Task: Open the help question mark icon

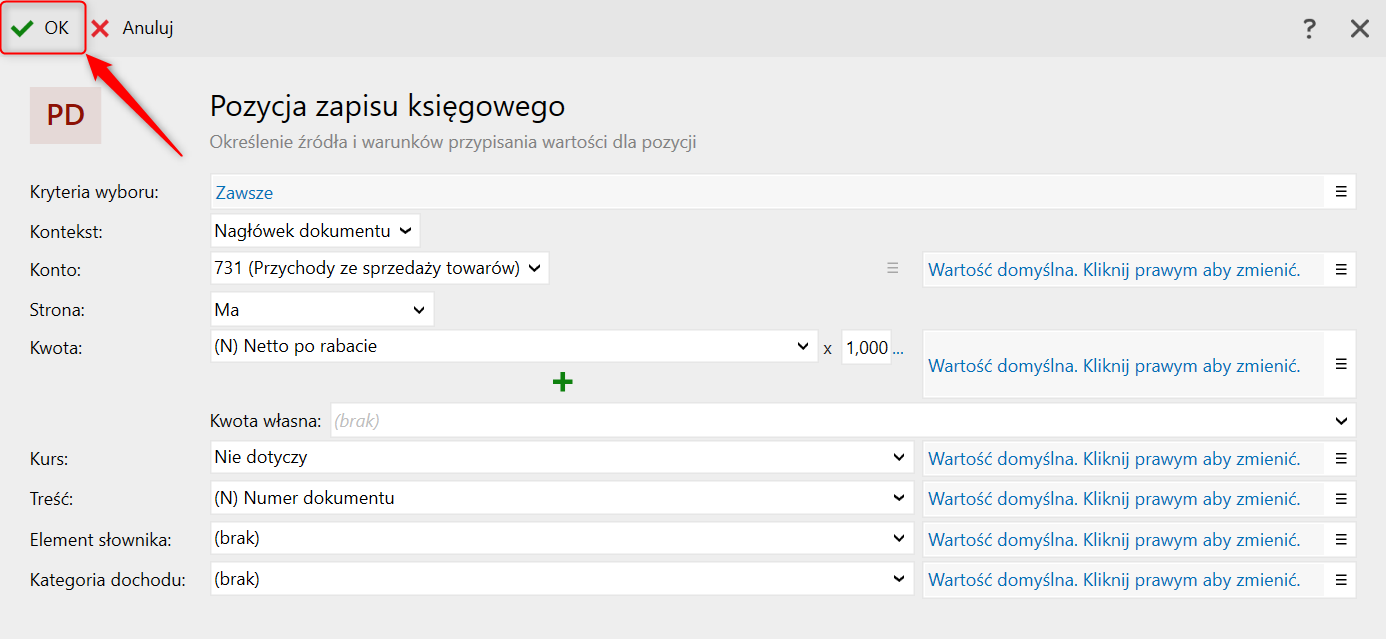Action: pyautogui.click(x=1309, y=29)
